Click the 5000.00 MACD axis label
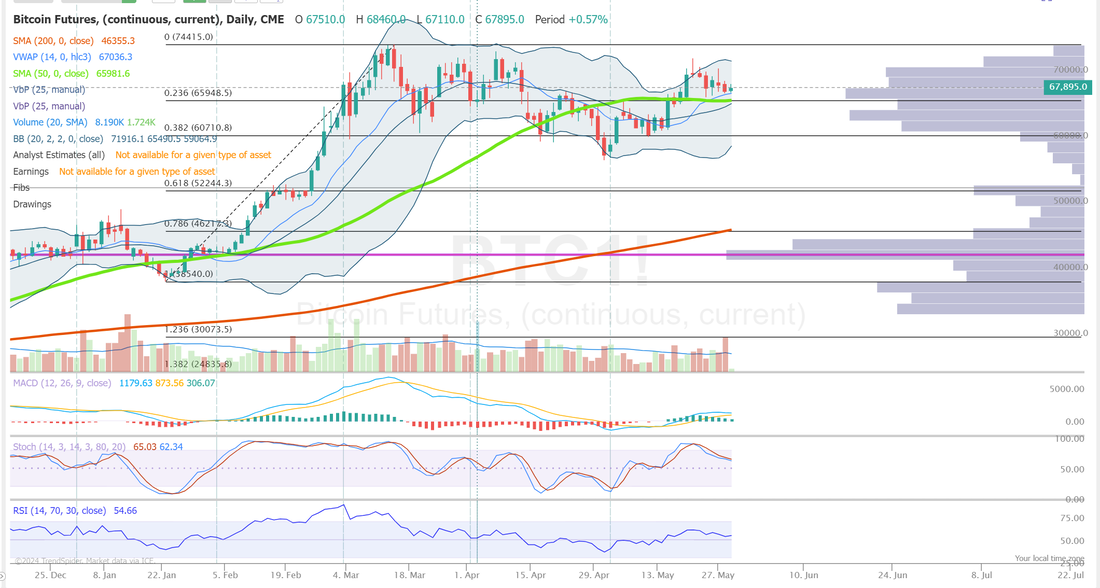Viewport: 1100px width, 588px height. pos(1067,389)
